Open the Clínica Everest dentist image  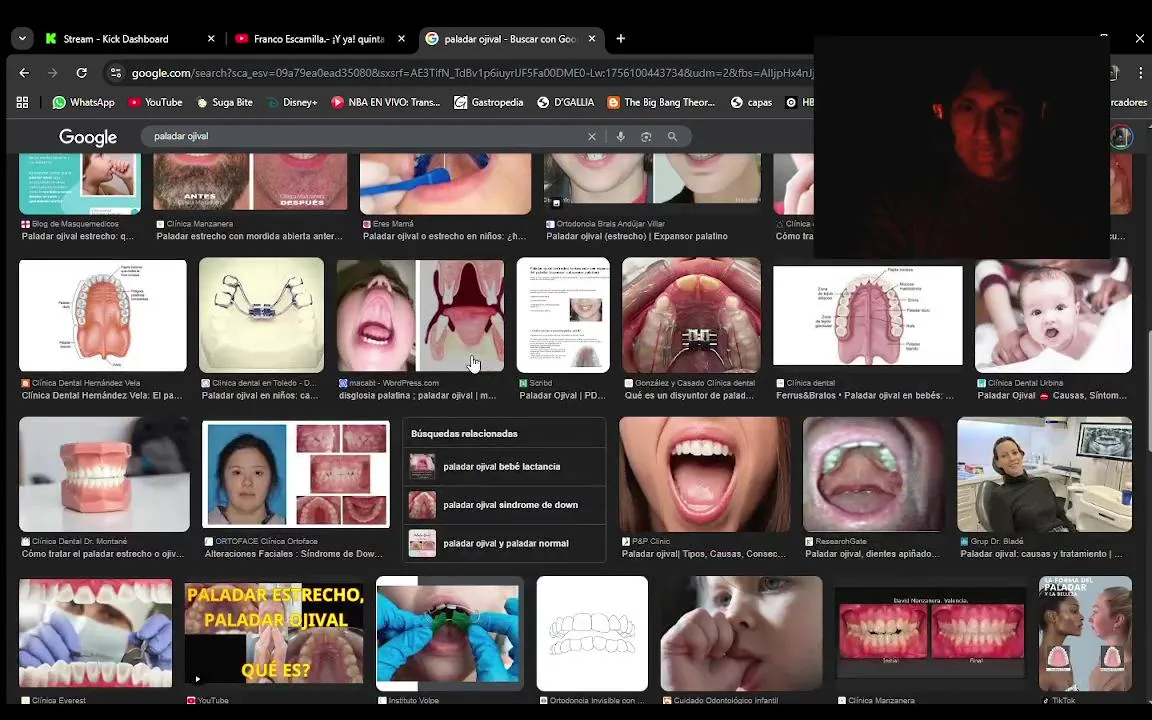point(96,633)
